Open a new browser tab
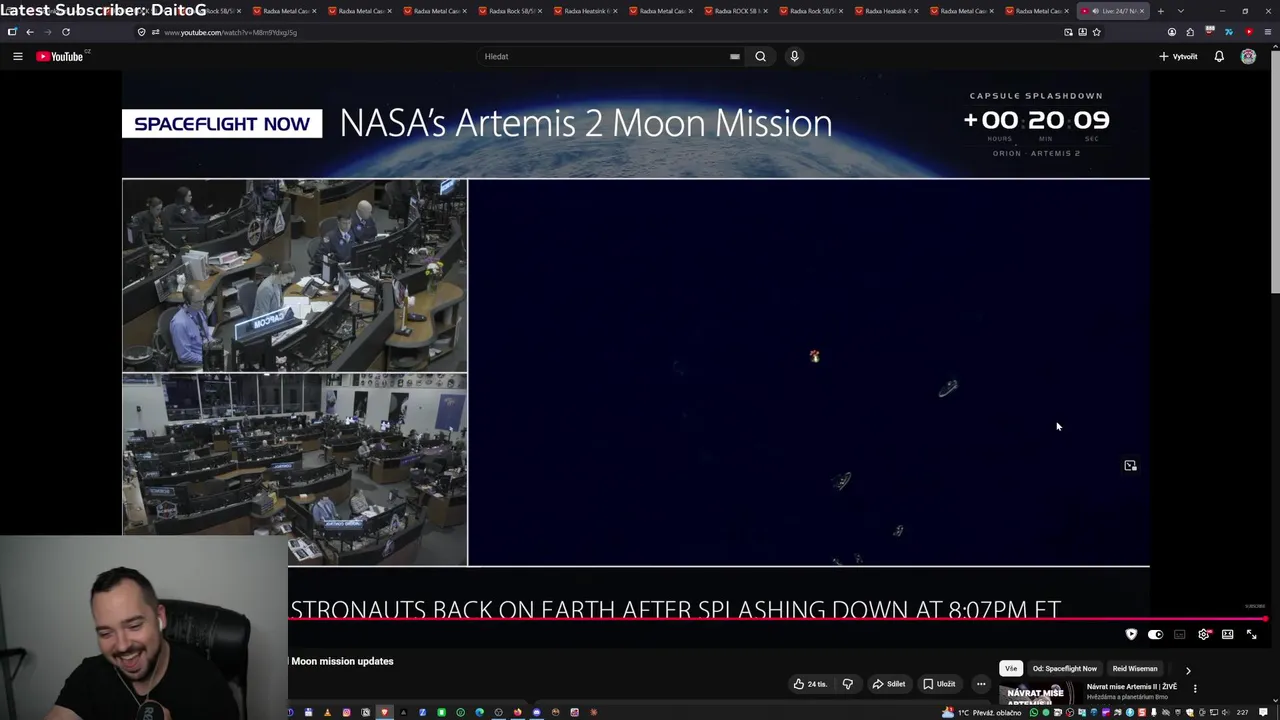 [x=1160, y=11]
